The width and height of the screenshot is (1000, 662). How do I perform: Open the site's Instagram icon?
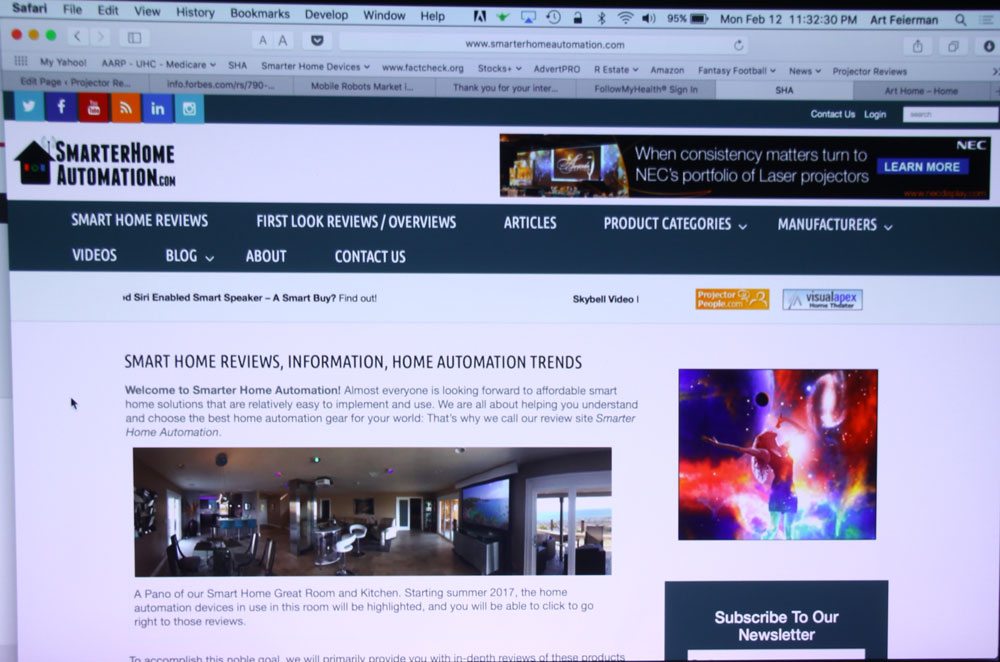(189, 109)
